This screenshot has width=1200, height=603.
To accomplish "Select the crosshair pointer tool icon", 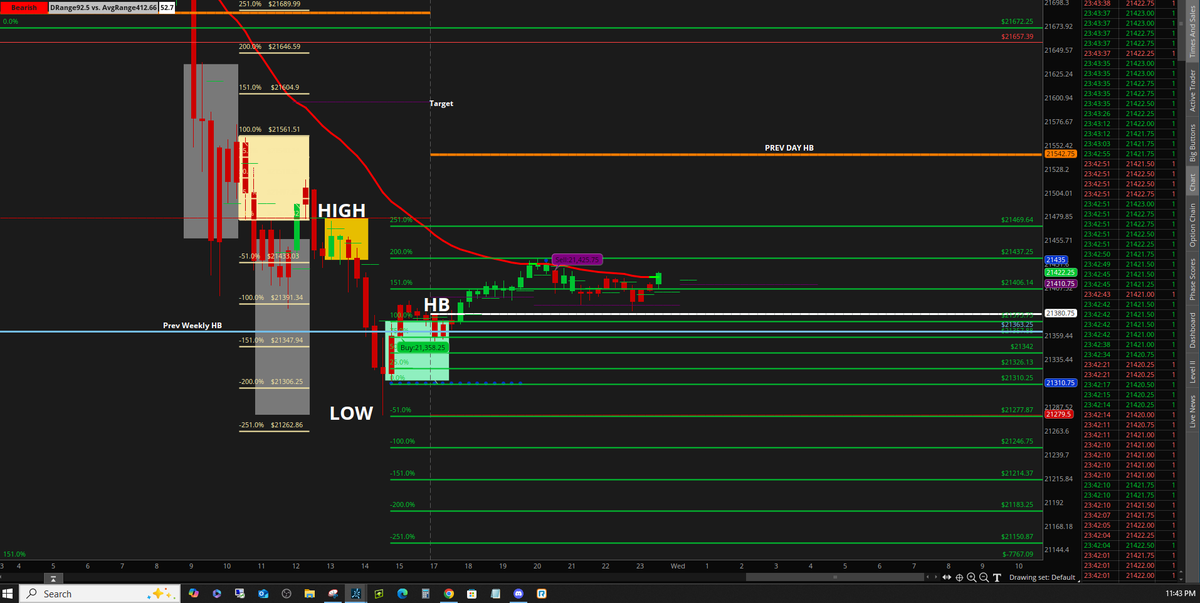I will [959, 577].
